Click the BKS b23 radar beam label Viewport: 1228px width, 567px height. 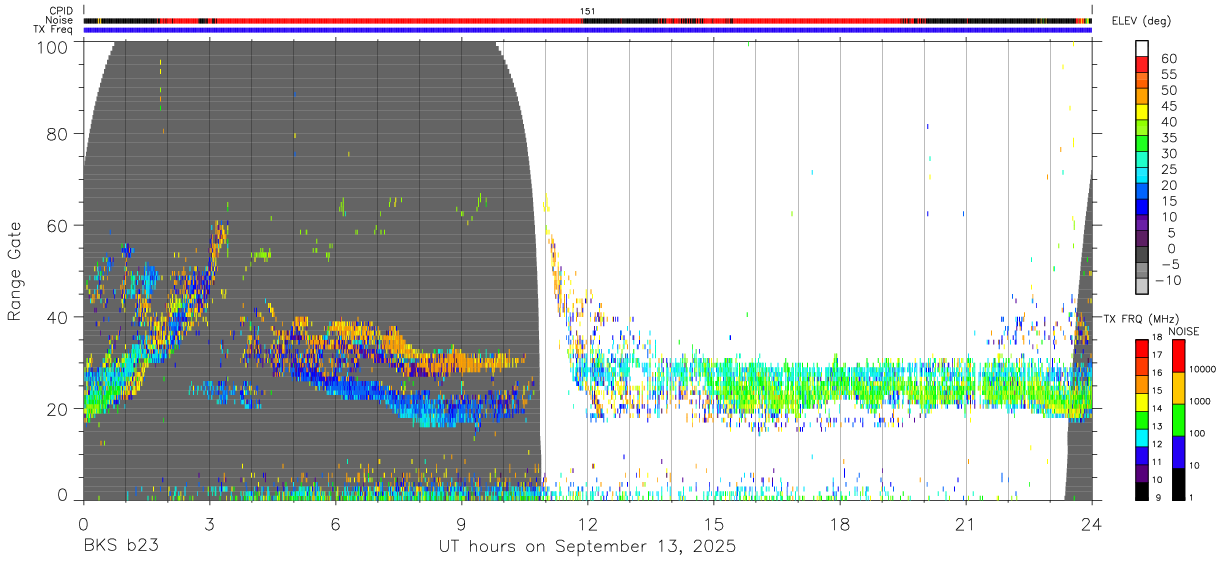(120, 547)
